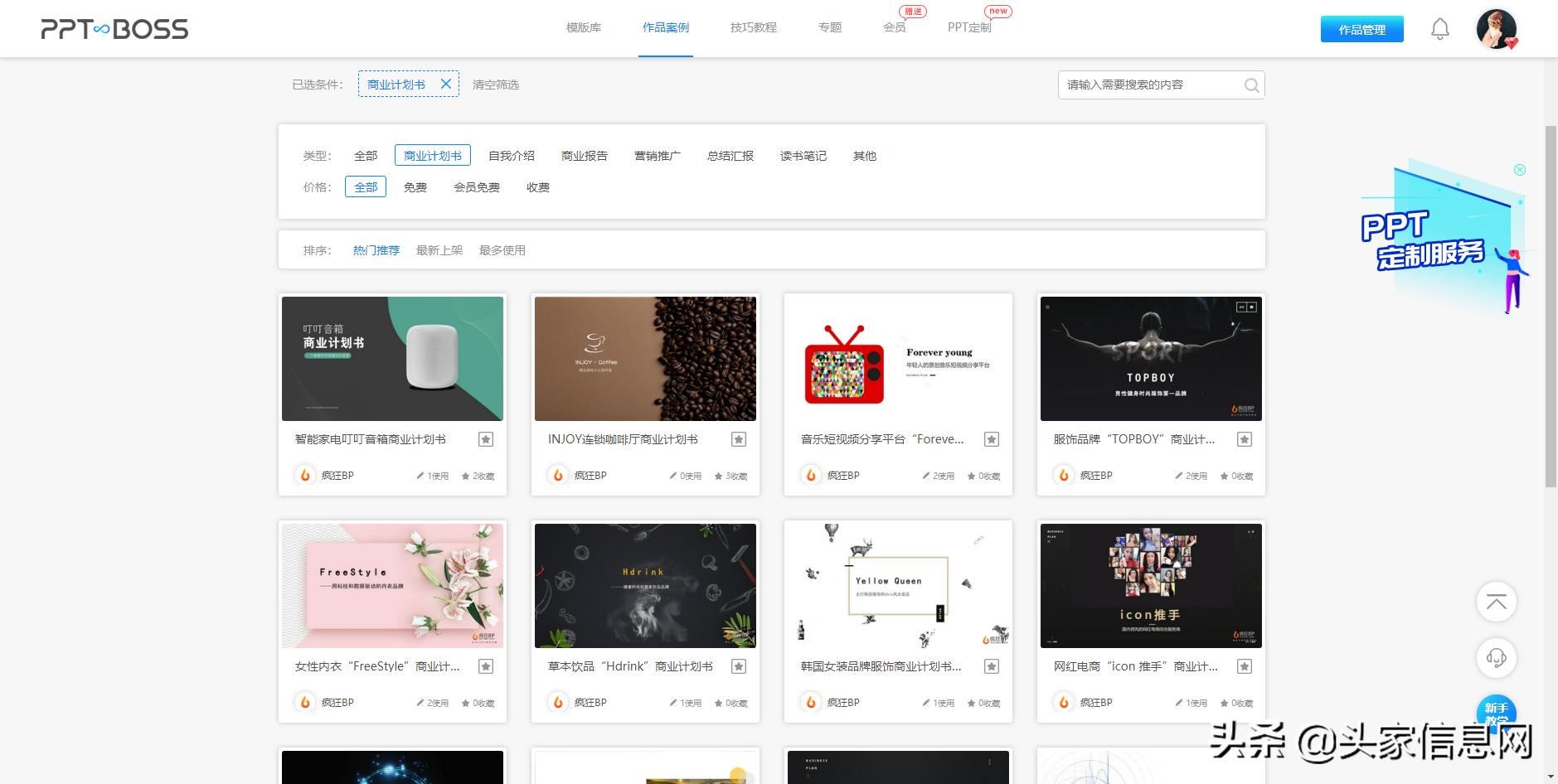1558x784 pixels.
Task: Select the 免费 price filter
Action: point(415,186)
